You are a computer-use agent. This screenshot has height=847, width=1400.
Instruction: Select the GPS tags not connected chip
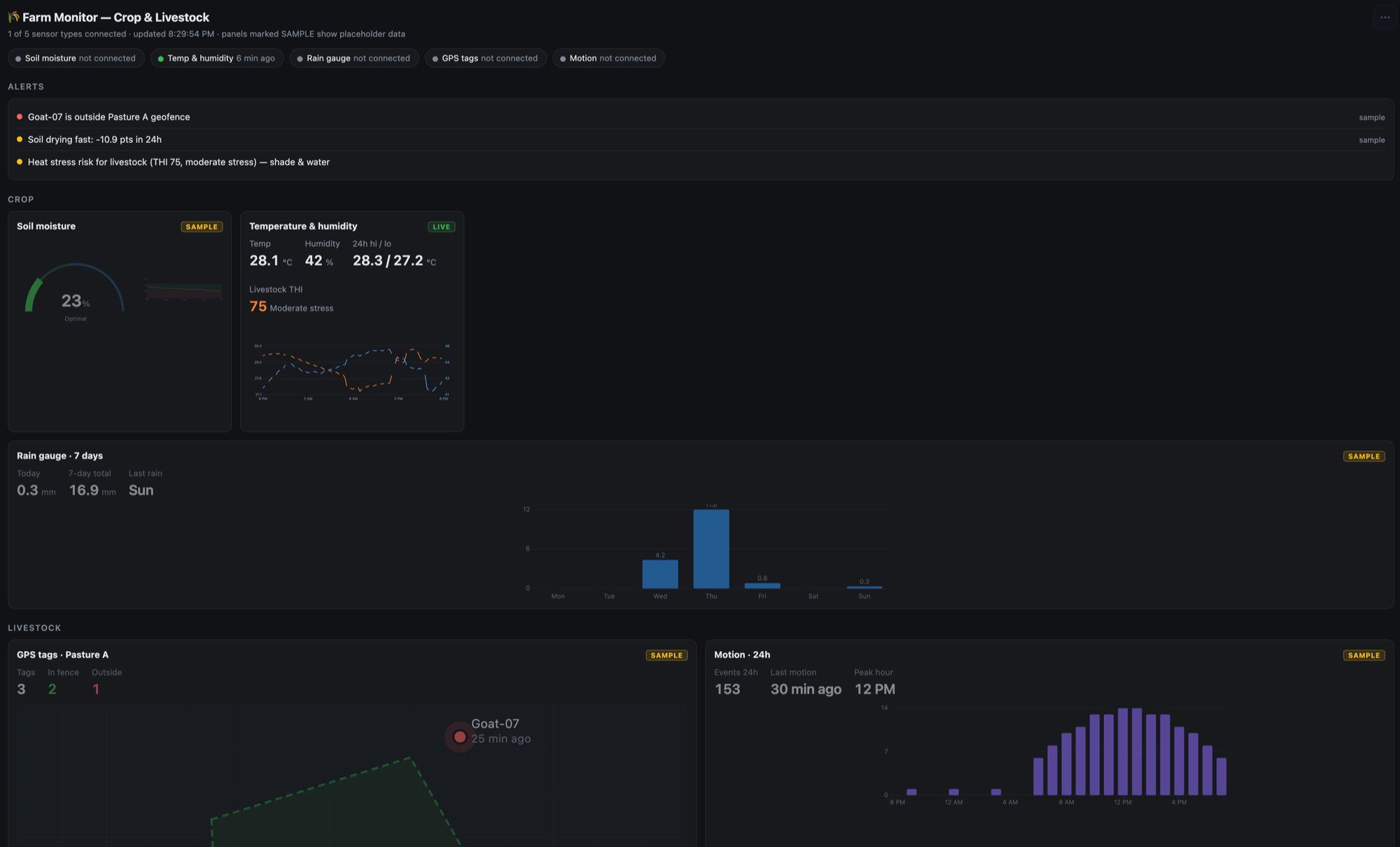[486, 58]
